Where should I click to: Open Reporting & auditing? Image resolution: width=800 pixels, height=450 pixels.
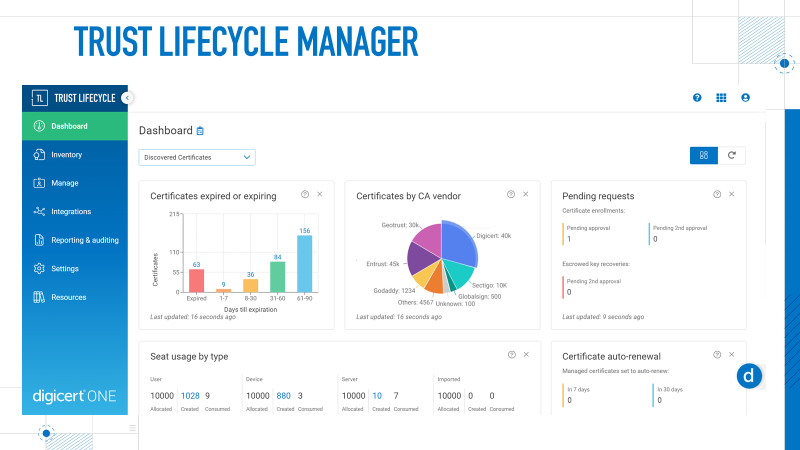pos(75,240)
